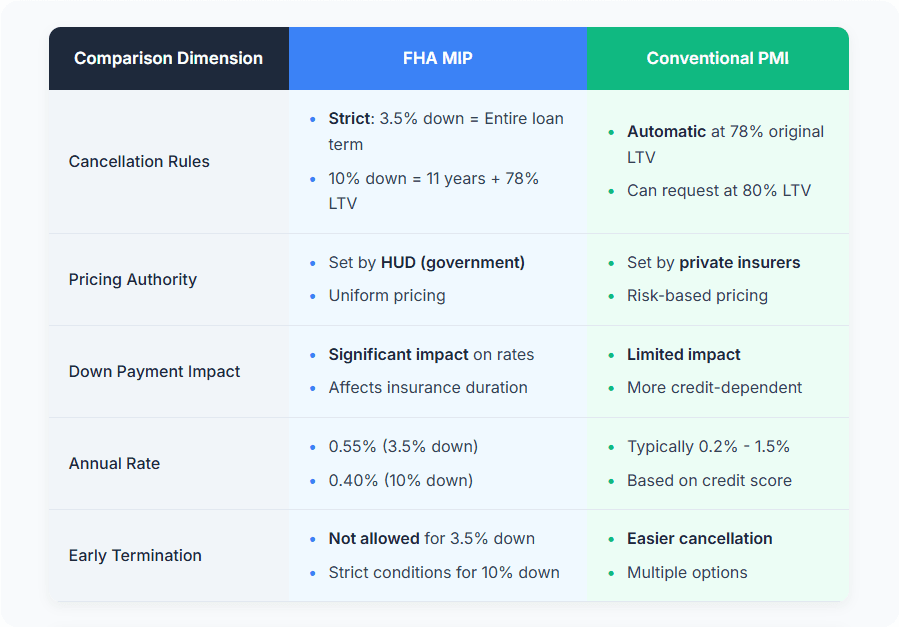Click the Annual Rate row label
Screen dimensions: 899x627
pyautogui.click(x=114, y=463)
